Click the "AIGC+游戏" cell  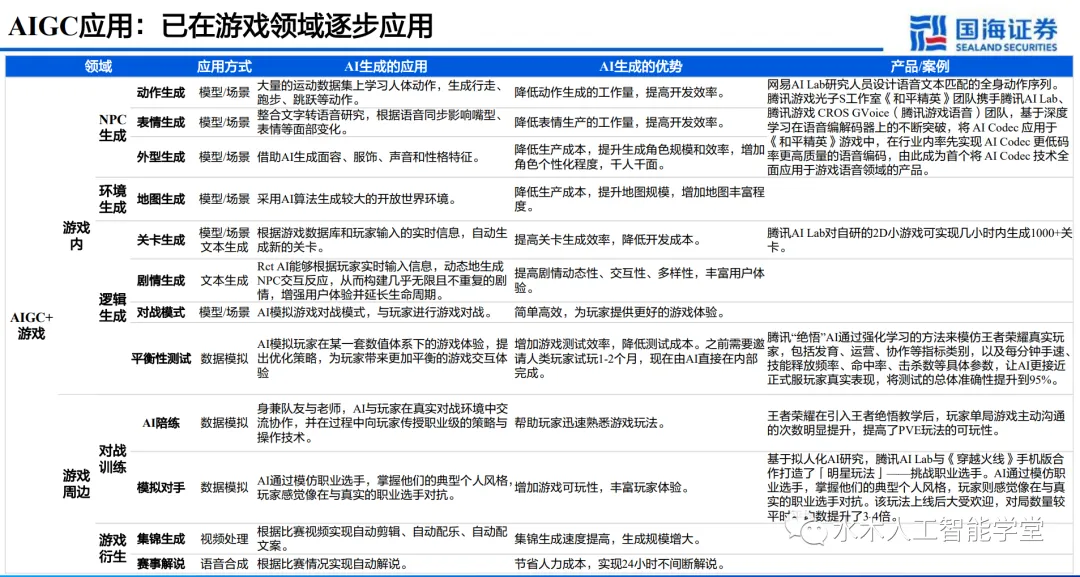coord(31,326)
